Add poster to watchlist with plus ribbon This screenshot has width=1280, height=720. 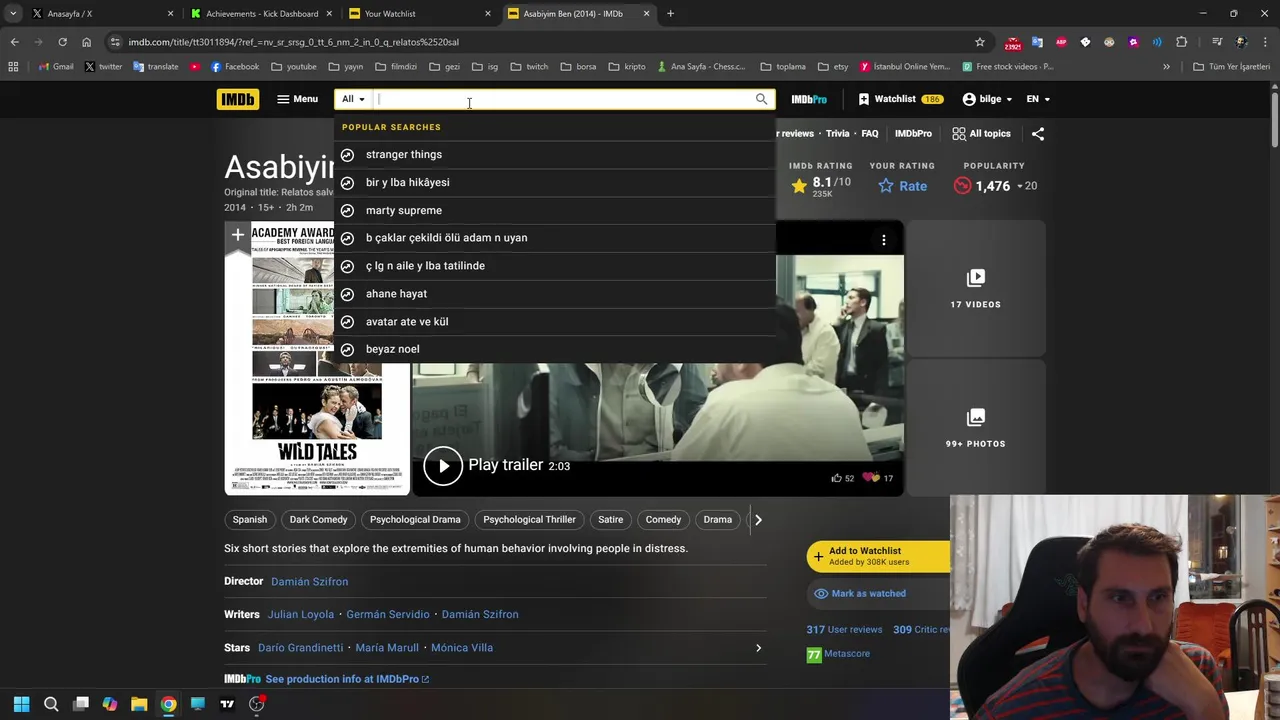point(237,235)
